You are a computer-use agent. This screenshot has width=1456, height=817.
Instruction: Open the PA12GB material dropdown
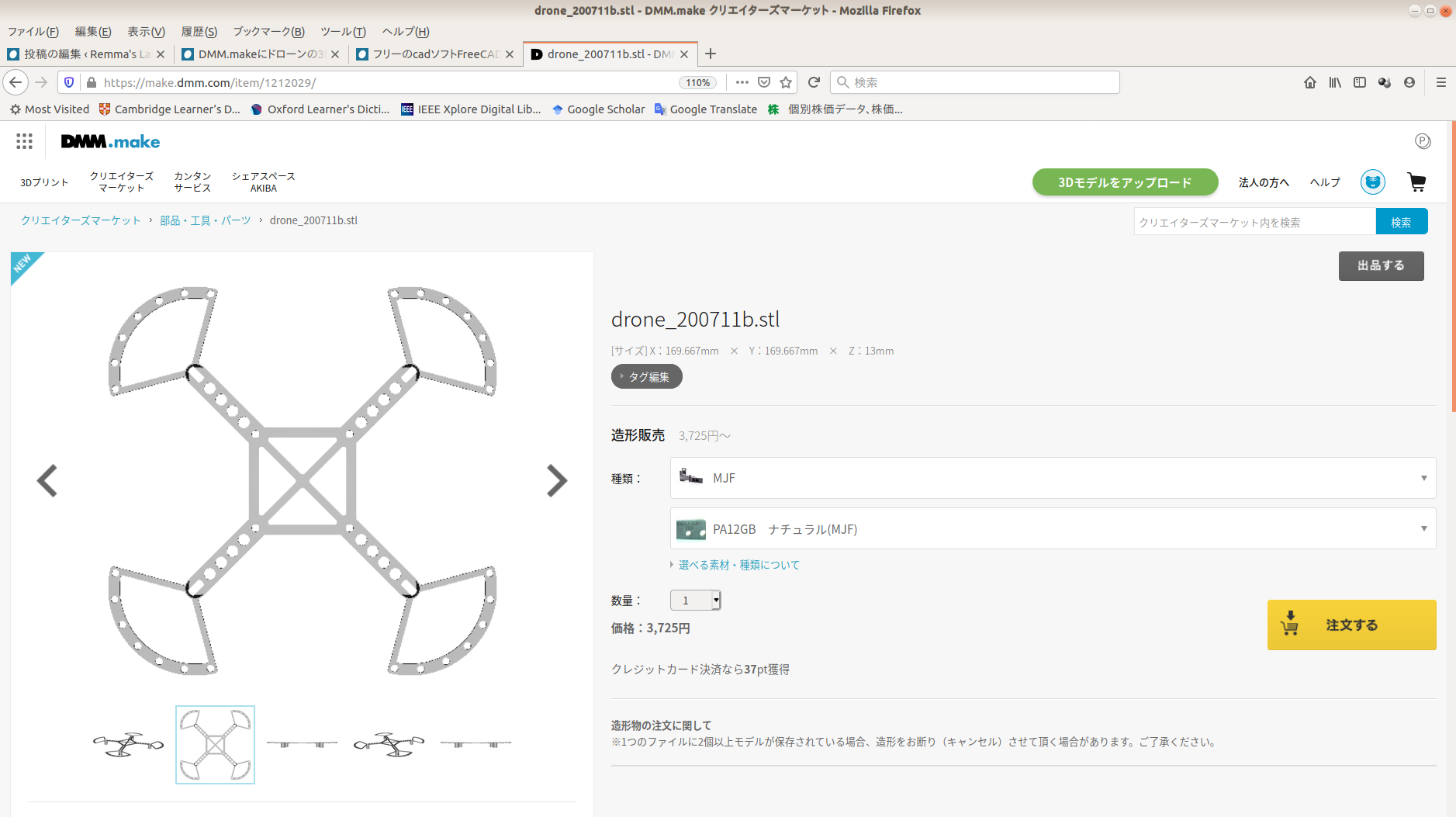click(x=1053, y=529)
